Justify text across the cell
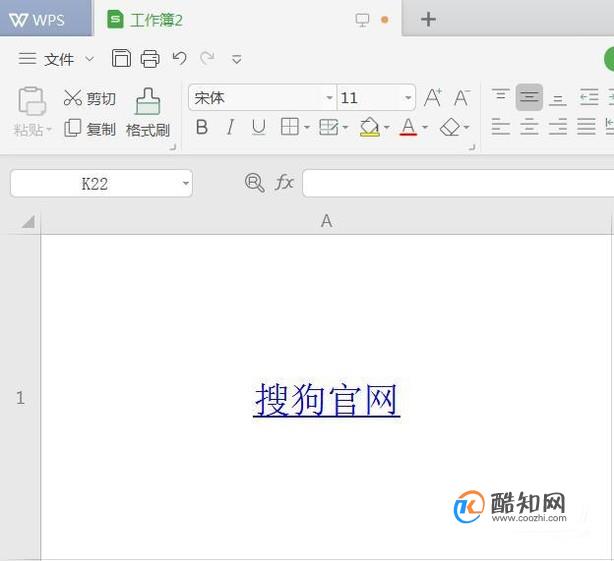This screenshot has width=614, height=561. click(586, 126)
